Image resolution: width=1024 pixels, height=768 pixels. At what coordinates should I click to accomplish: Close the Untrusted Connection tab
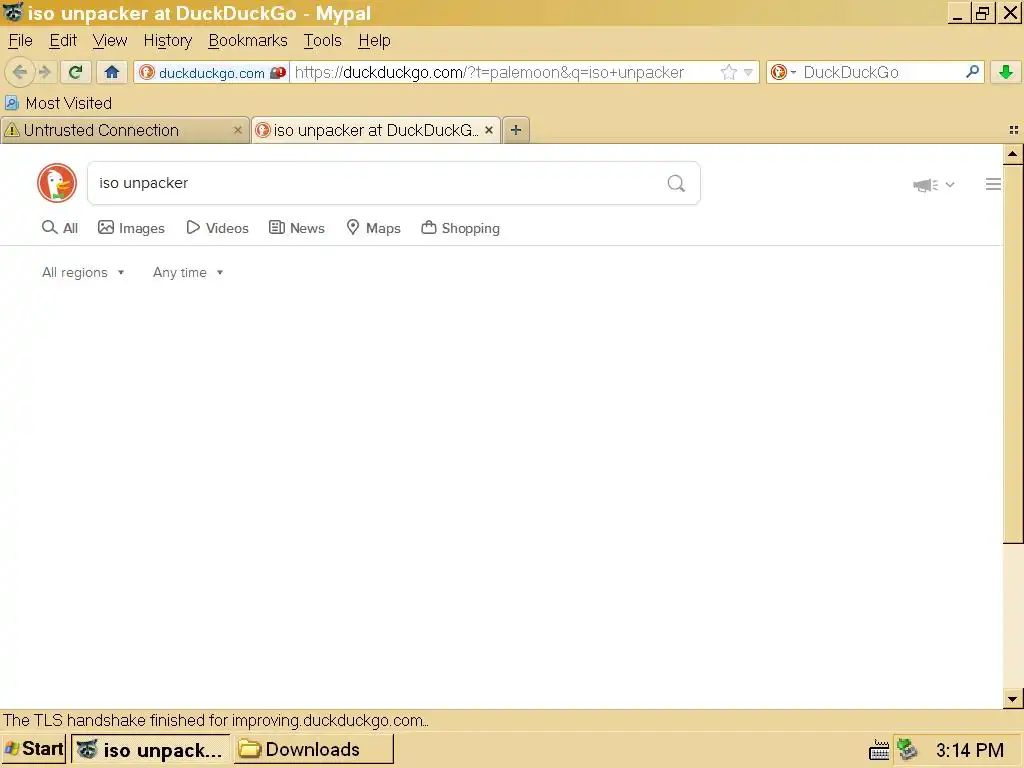pos(238,131)
